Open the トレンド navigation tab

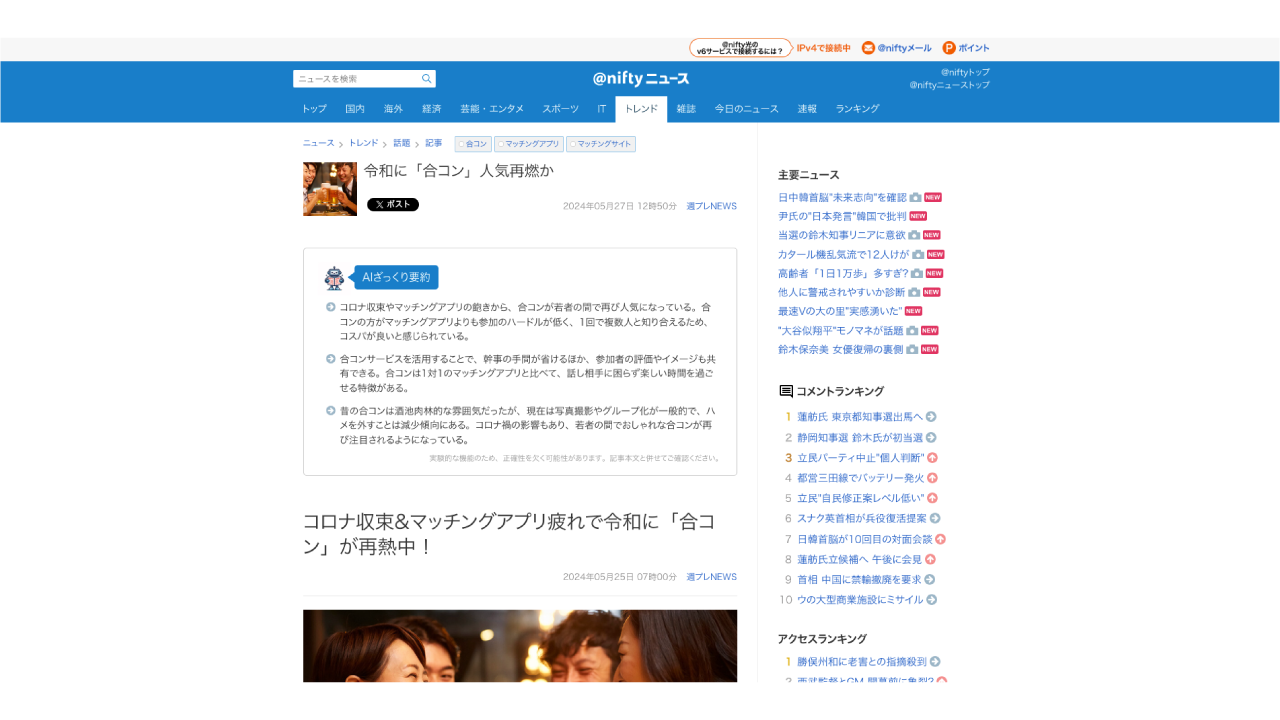(641, 109)
